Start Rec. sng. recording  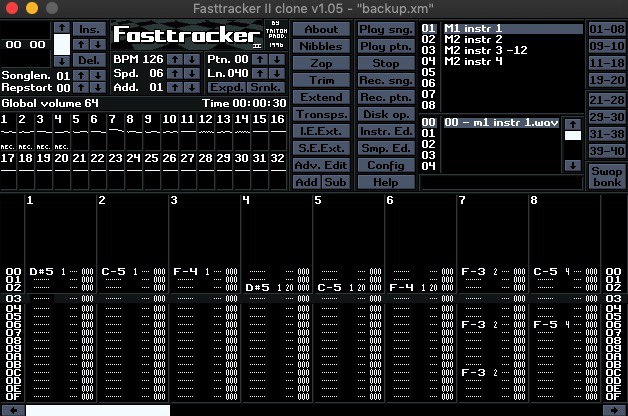click(386, 80)
